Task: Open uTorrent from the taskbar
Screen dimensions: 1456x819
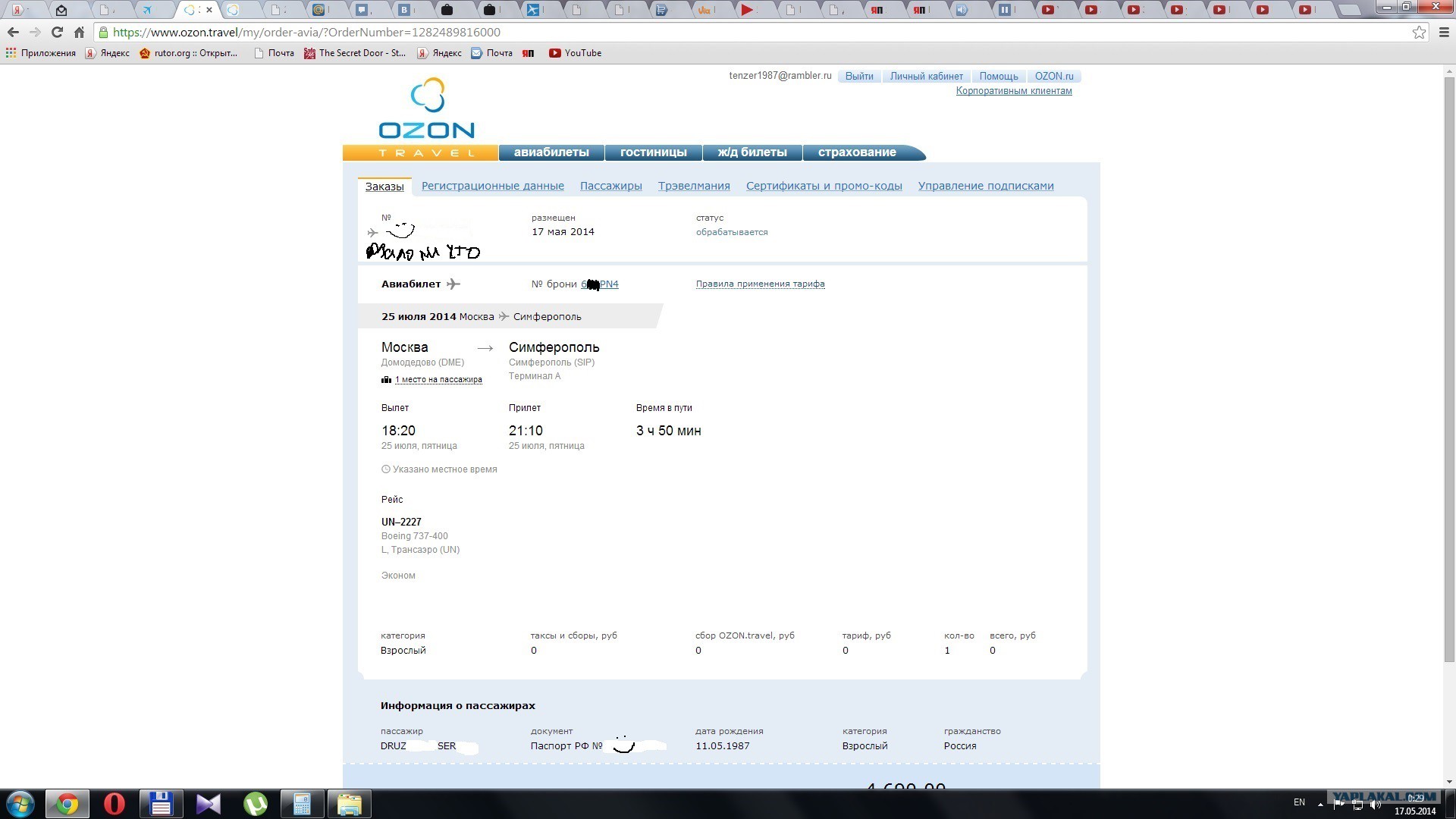Action: click(256, 804)
